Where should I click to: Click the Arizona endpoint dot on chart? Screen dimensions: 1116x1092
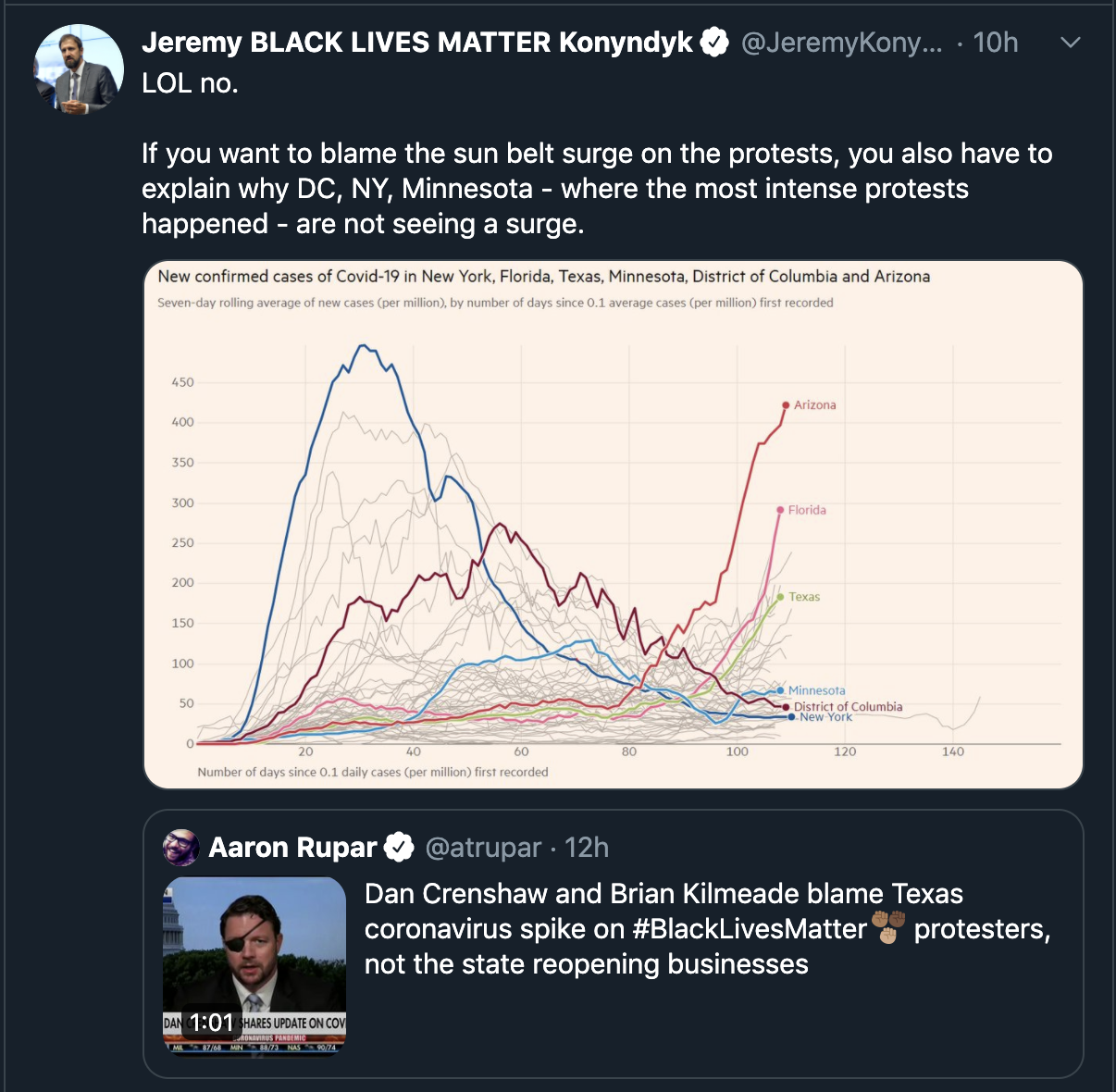click(786, 405)
